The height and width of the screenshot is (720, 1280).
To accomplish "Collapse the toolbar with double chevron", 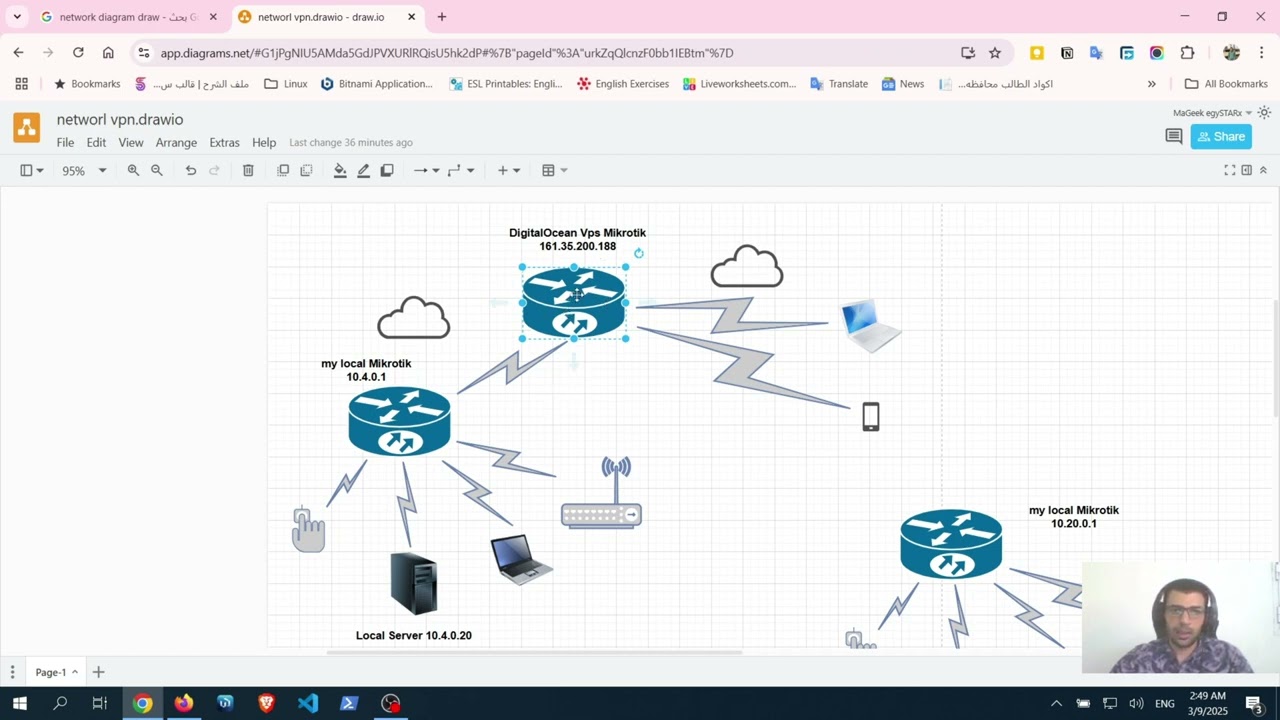I will point(1263,171).
